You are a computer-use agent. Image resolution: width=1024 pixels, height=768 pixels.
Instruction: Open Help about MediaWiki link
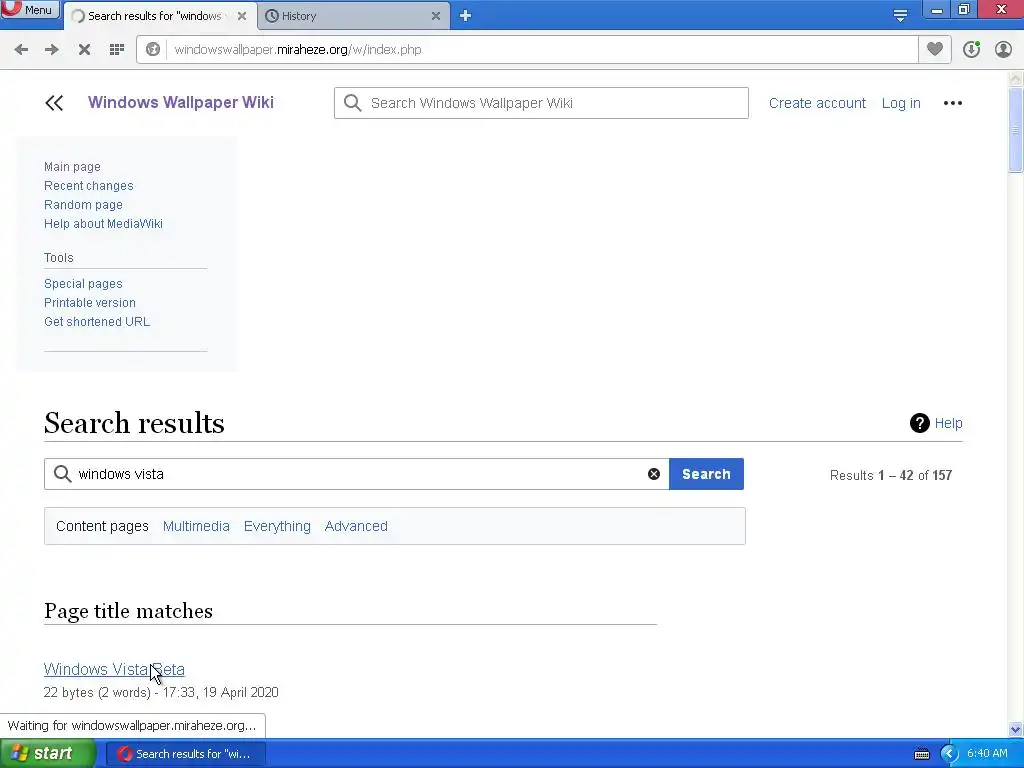click(103, 223)
